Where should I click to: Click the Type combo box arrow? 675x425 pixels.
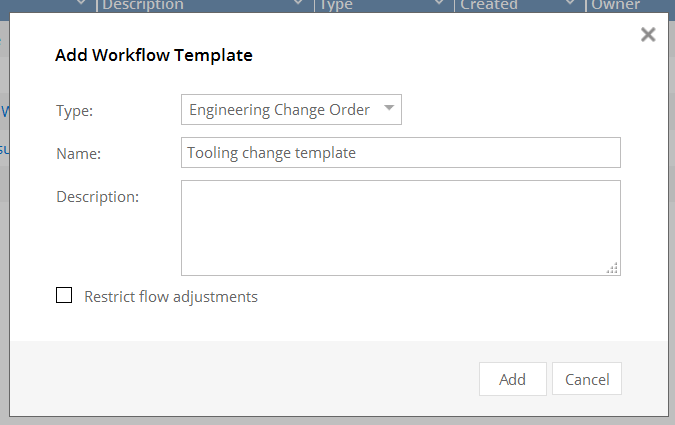pos(389,109)
